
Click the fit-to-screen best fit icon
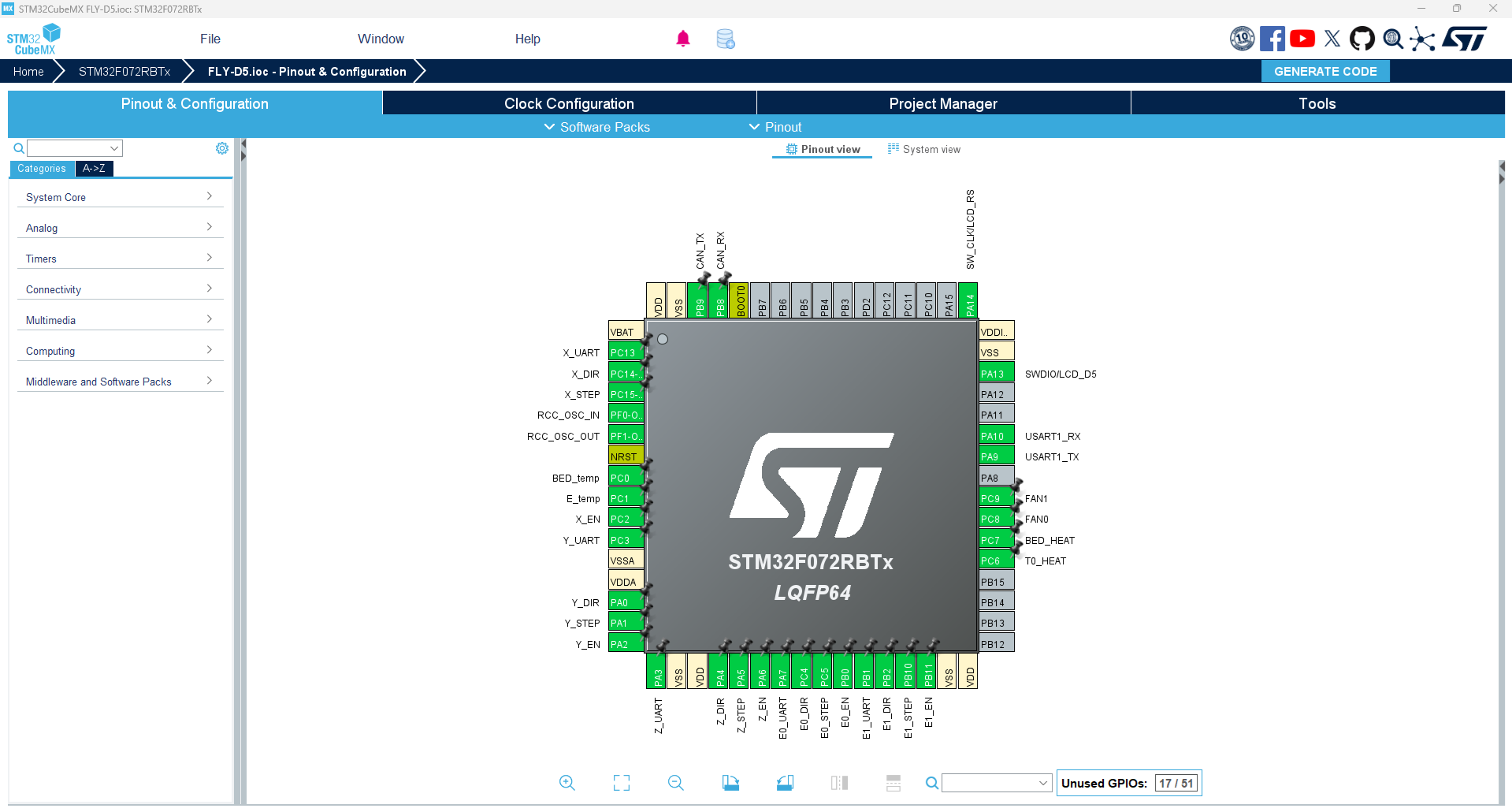point(622,783)
